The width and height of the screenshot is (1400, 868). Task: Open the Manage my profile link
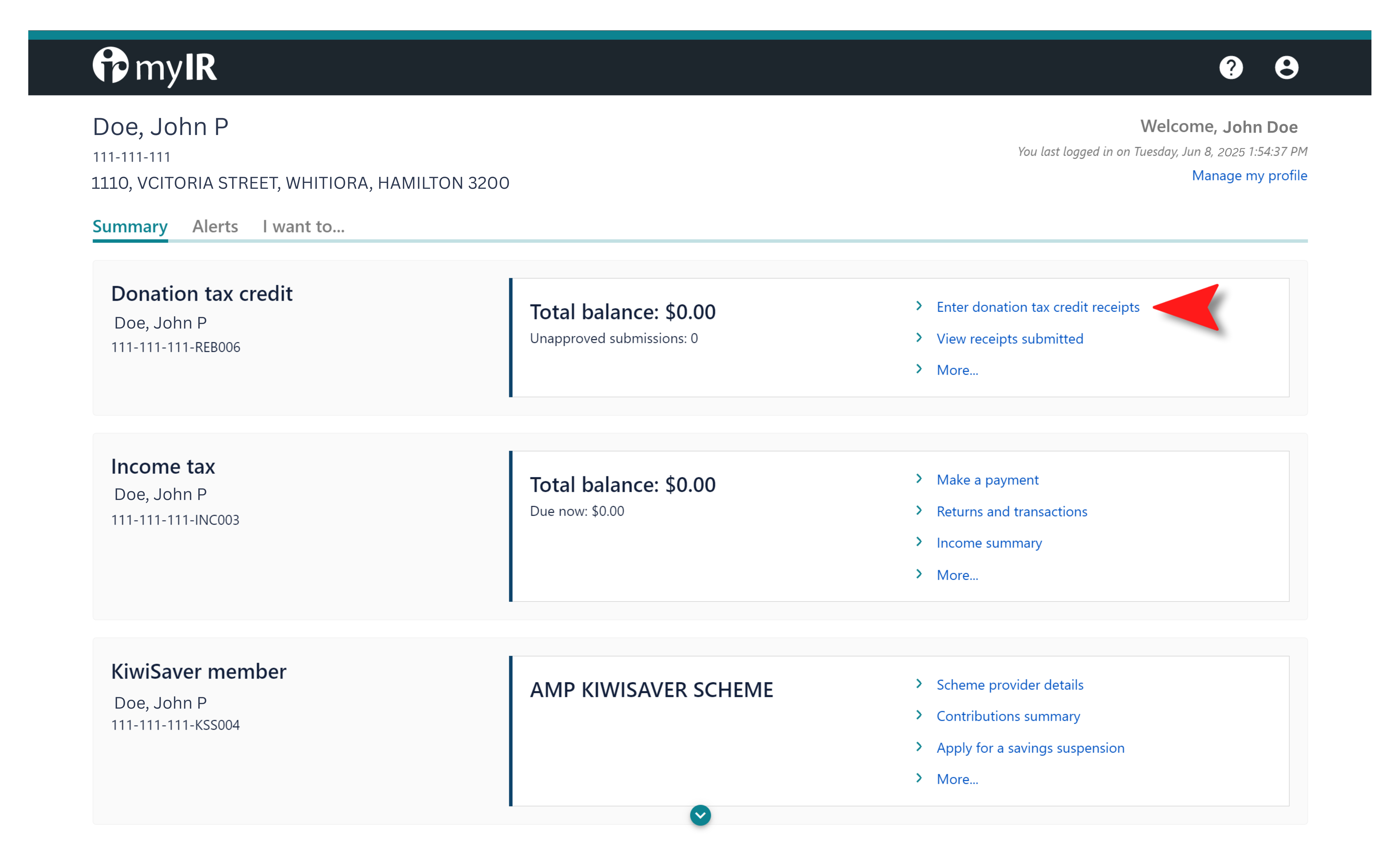pyautogui.click(x=1249, y=175)
